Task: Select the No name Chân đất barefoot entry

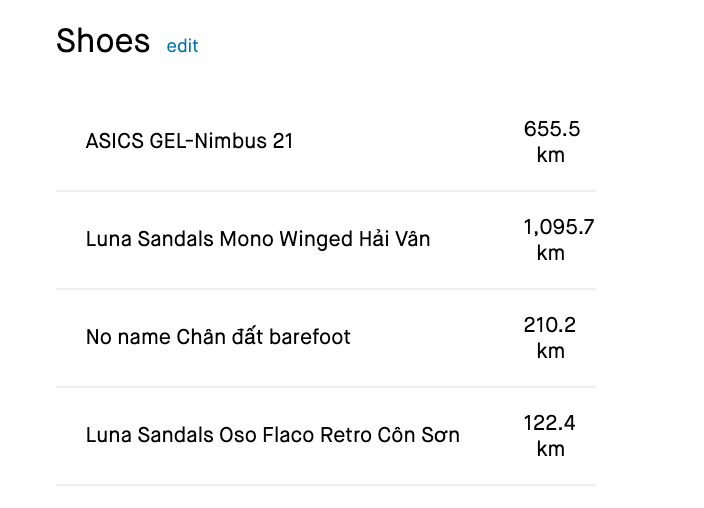Action: point(218,337)
